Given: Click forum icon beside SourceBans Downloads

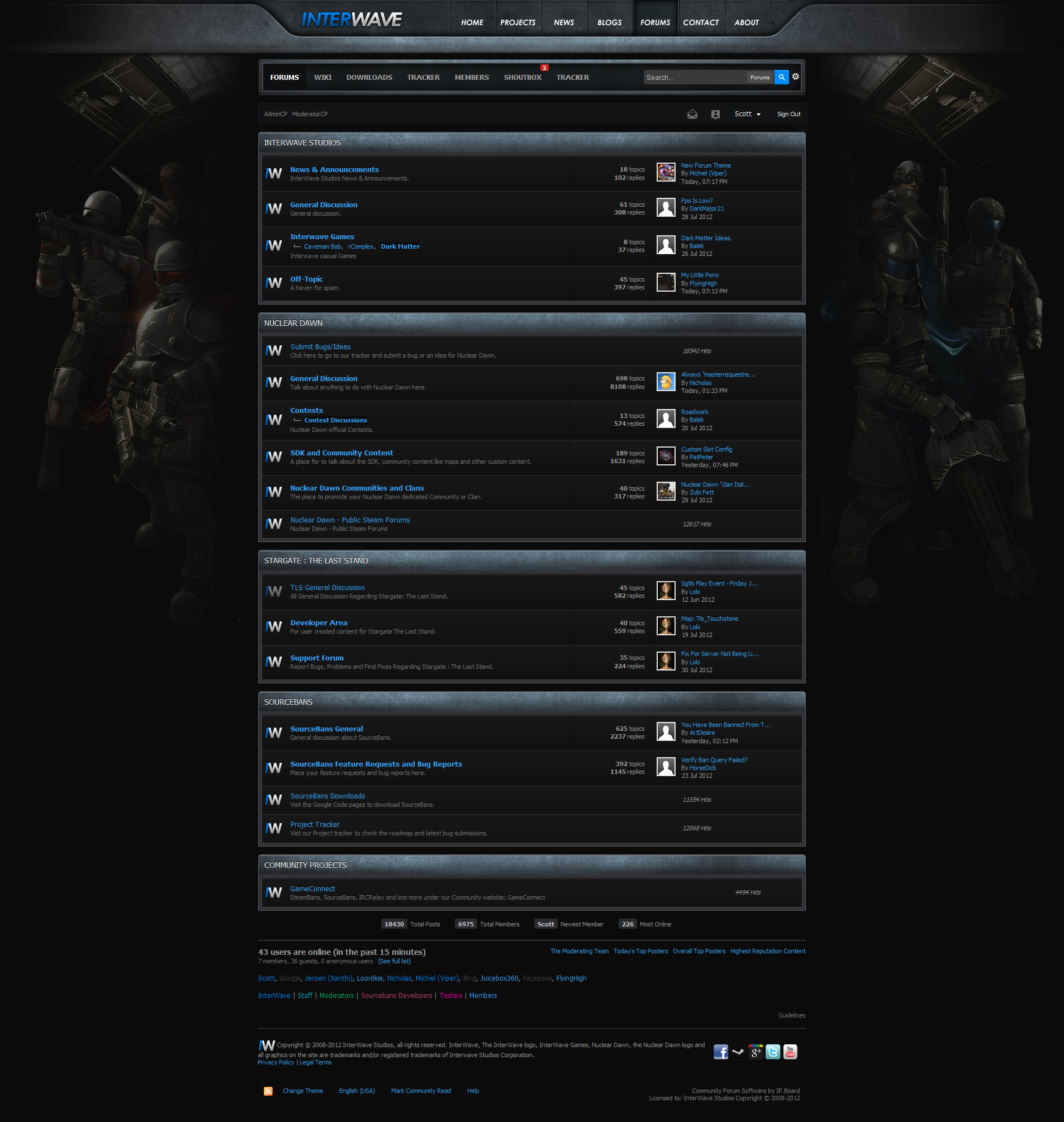Looking at the screenshot, I should pyautogui.click(x=273, y=800).
